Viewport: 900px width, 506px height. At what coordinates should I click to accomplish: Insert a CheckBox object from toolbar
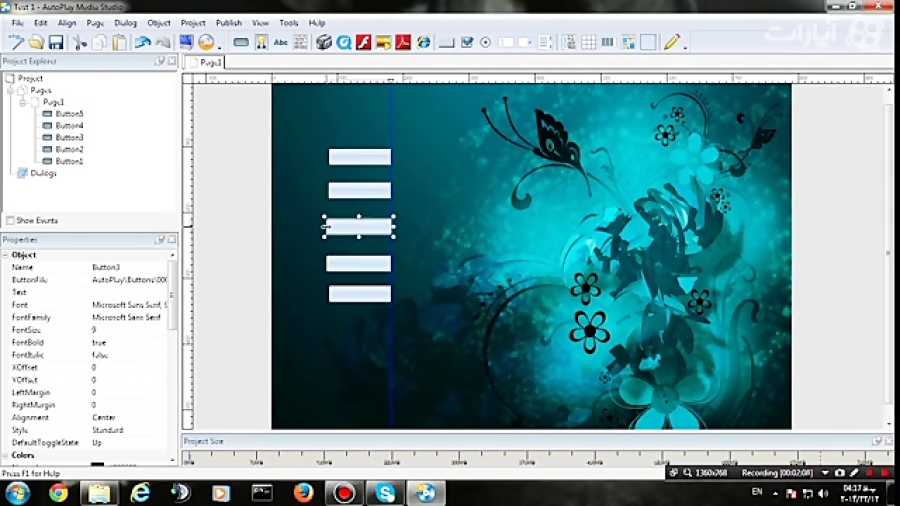(467, 42)
